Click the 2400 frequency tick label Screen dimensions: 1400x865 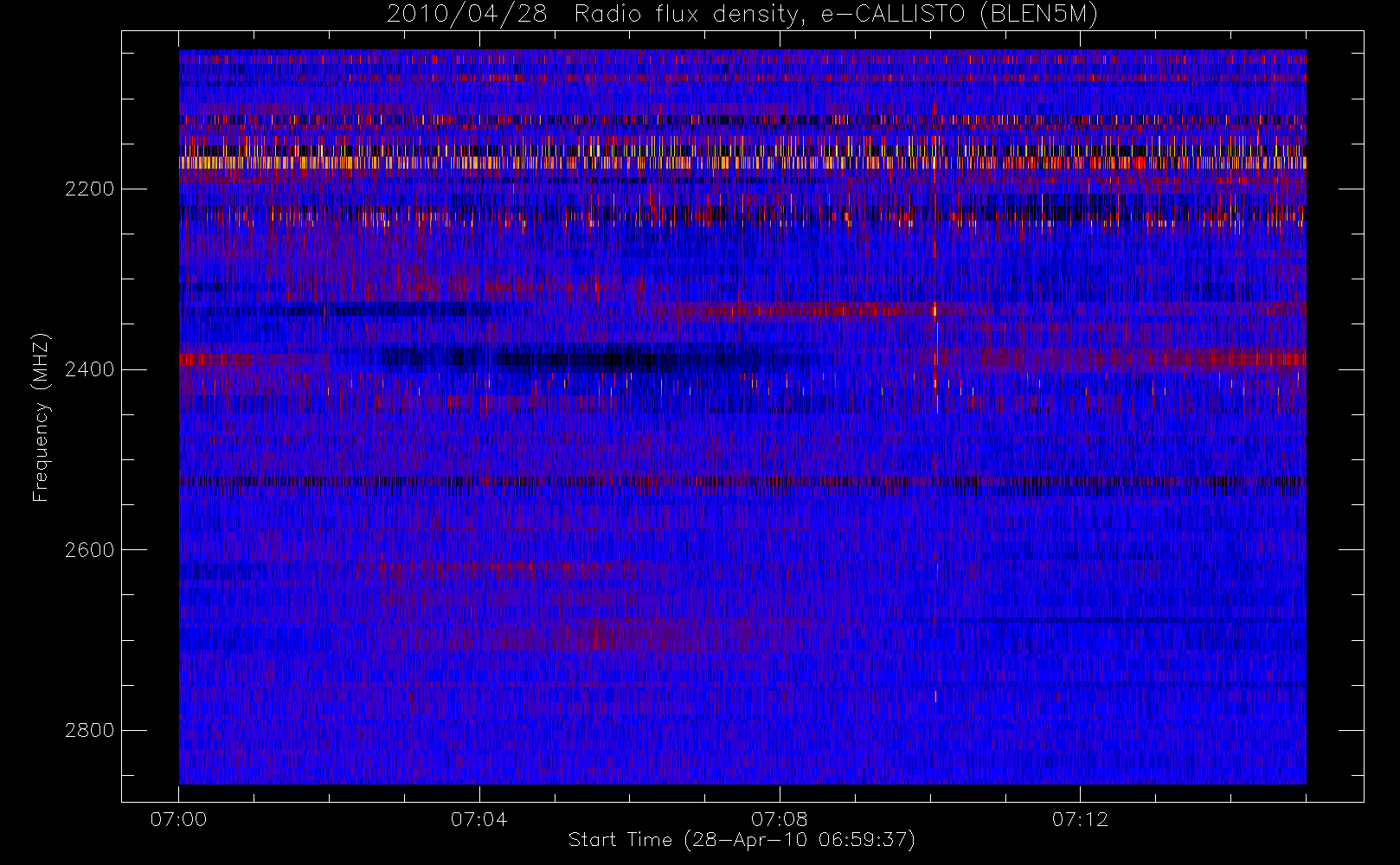(x=89, y=369)
